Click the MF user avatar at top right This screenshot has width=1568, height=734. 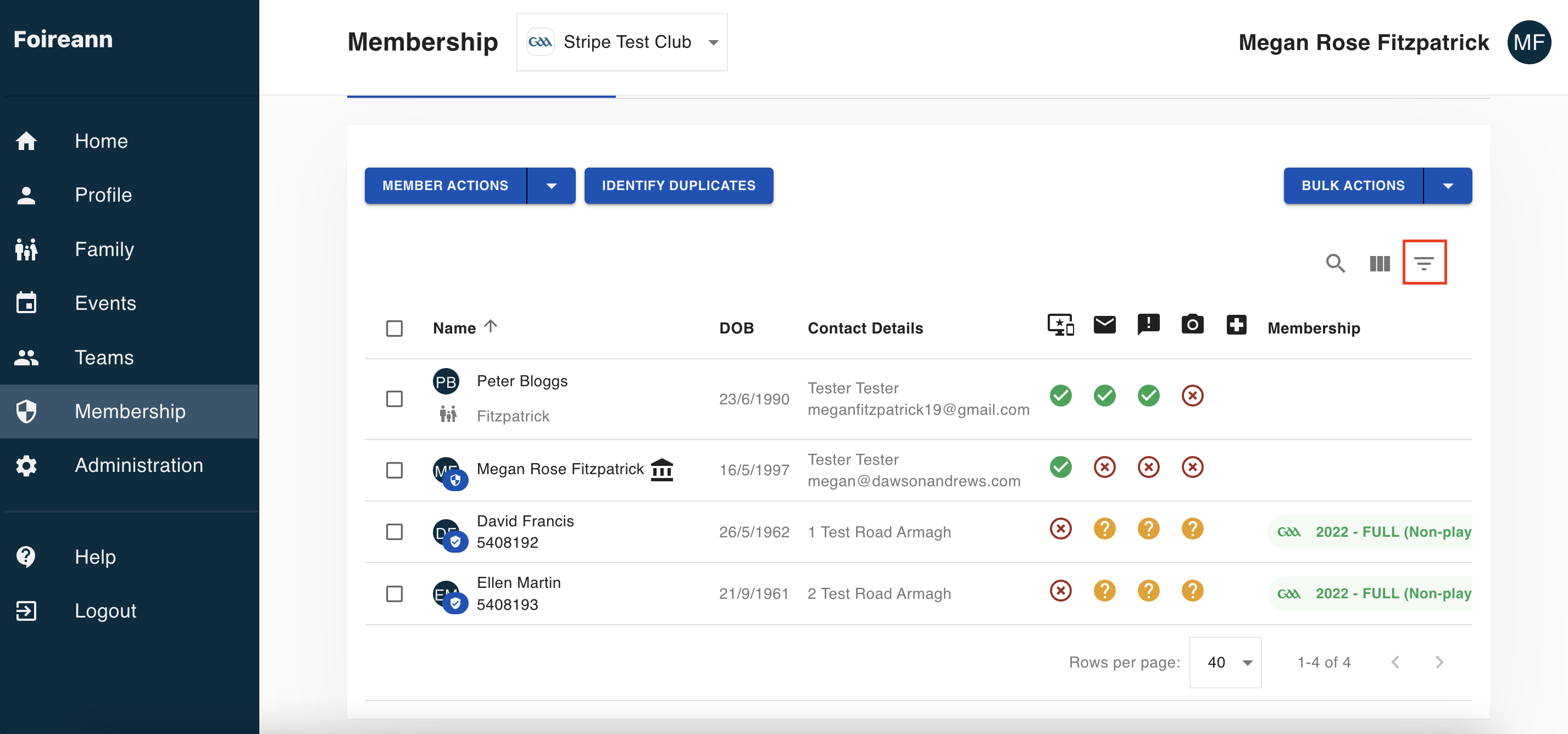click(1528, 42)
